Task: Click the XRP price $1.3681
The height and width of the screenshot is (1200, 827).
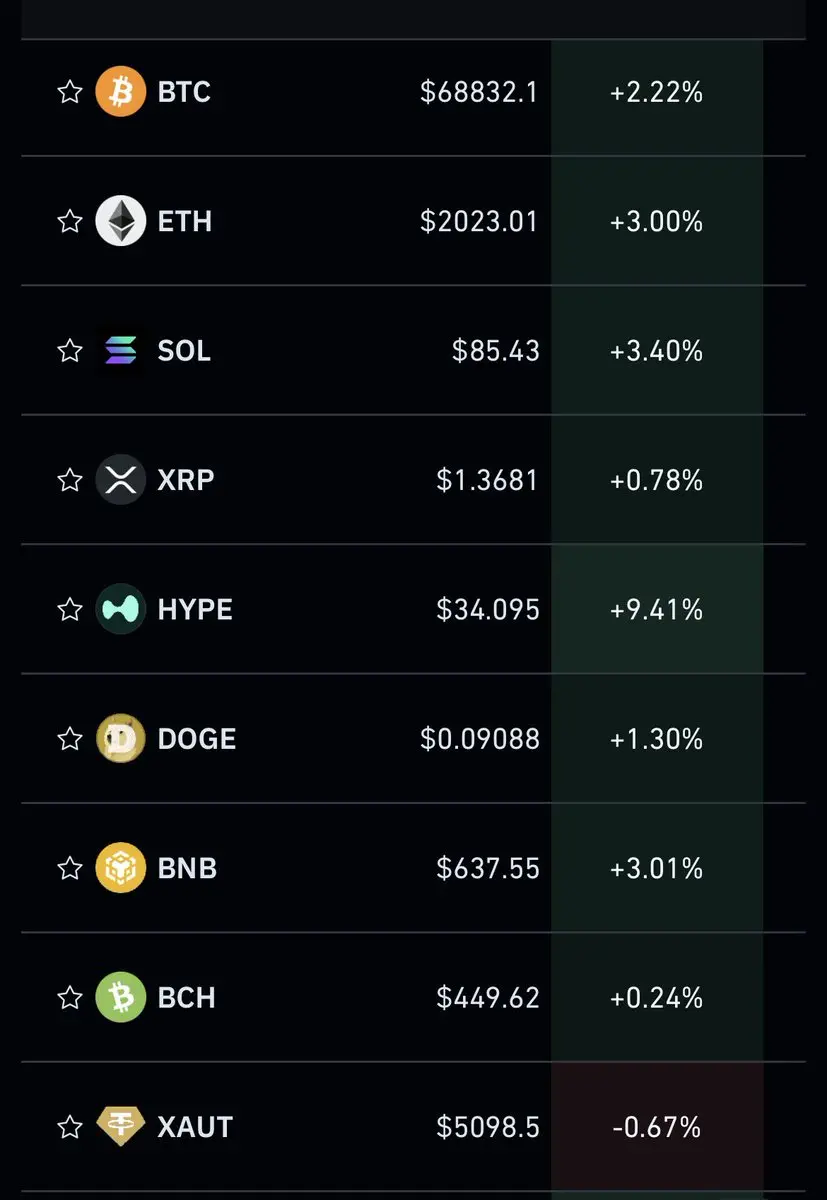Action: click(x=487, y=480)
